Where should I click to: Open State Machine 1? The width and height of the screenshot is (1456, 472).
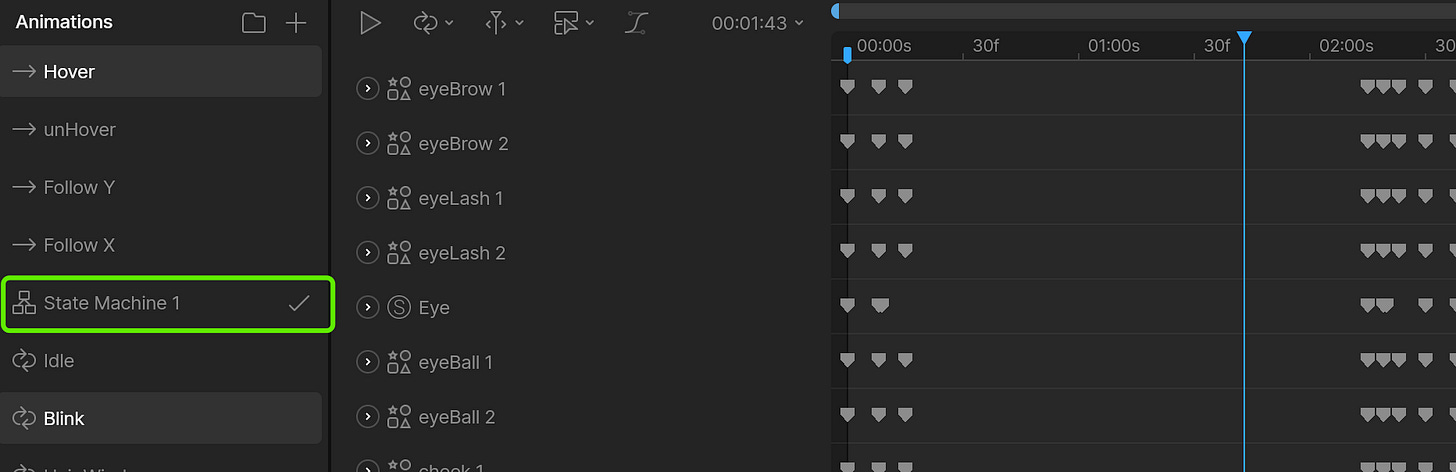coord(166,303)
